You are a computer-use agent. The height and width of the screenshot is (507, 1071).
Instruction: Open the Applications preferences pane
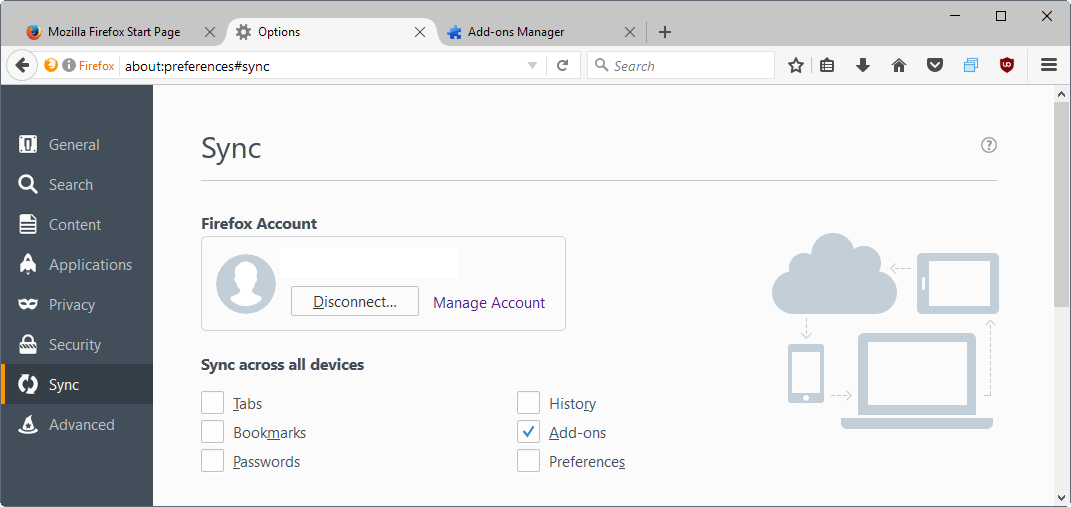(76, 264)
